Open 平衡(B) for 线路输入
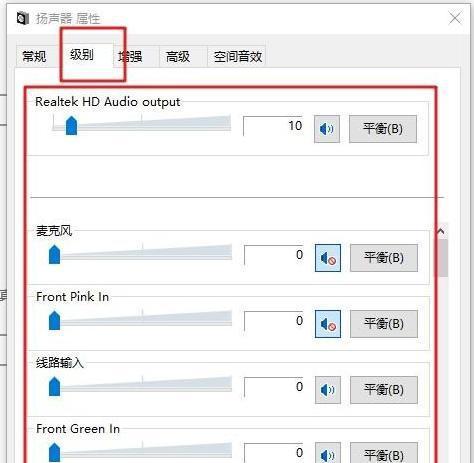Image resolution: width=474 pixels, height=463 pixels. (x=384, y=390)
